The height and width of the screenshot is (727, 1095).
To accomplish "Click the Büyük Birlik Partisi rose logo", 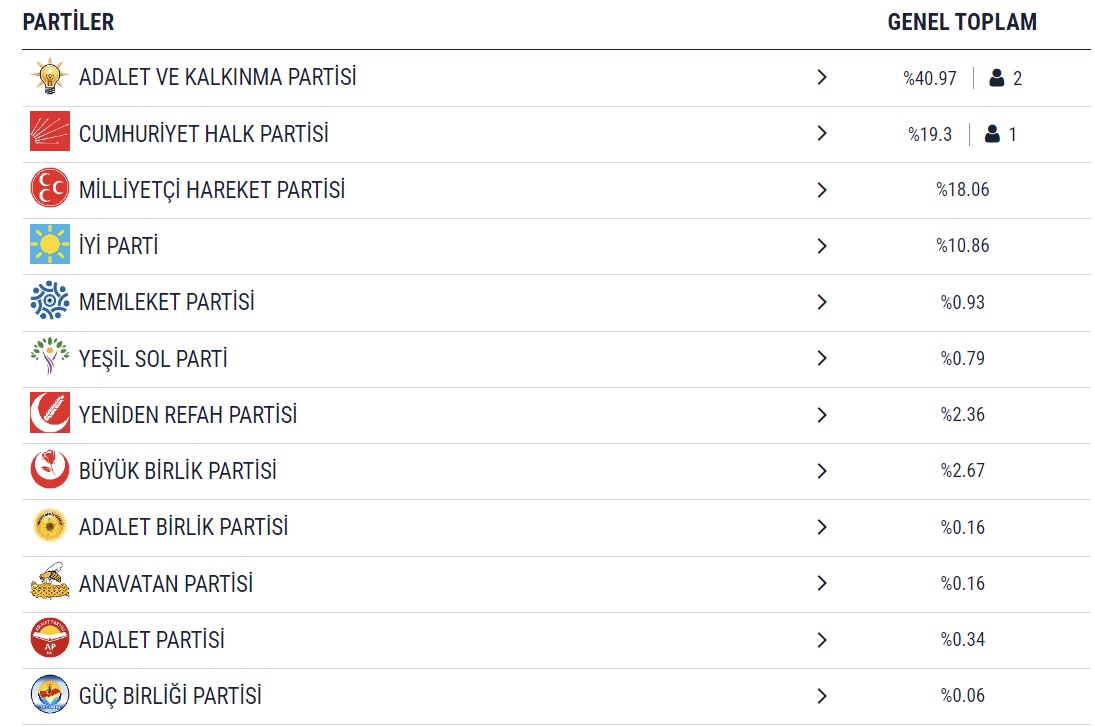I will pos(49,470).
